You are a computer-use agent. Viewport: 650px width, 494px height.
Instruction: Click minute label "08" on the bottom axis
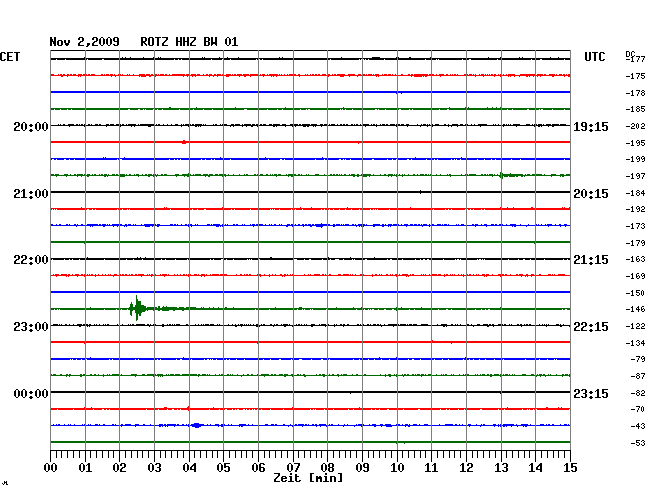327,467
